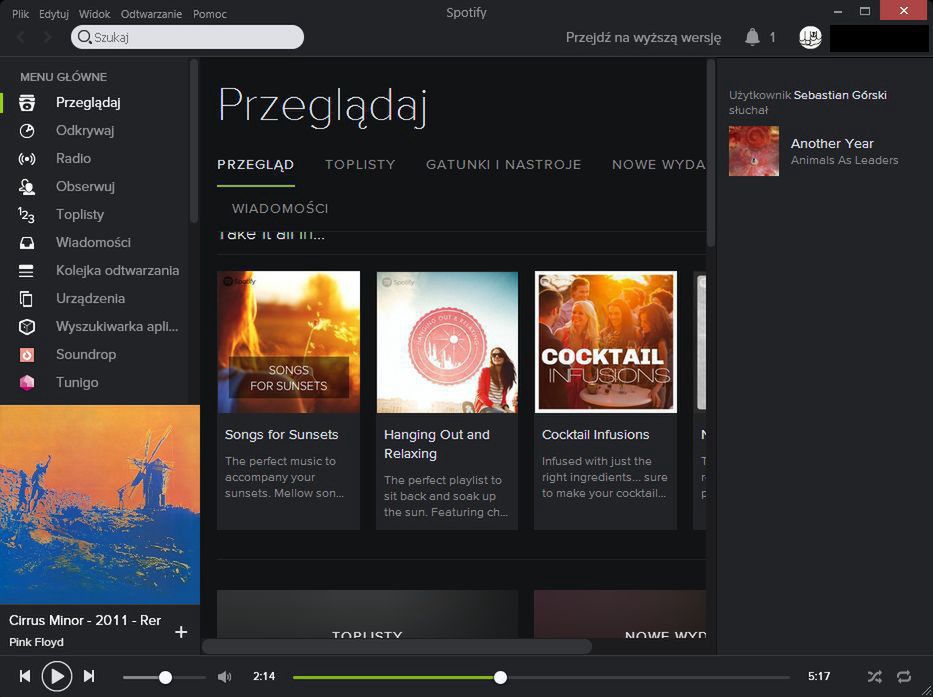This screenshot has height=697, width=933.
Task: Select the Radio antenna icon
Action: pos(26,159)
